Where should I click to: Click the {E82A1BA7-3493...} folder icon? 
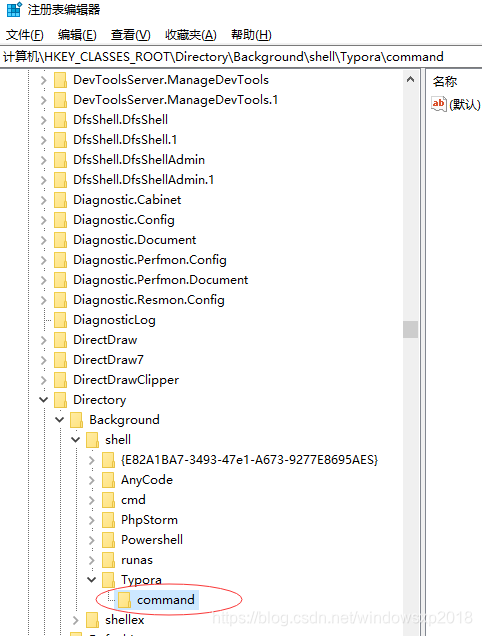[108, 460]
